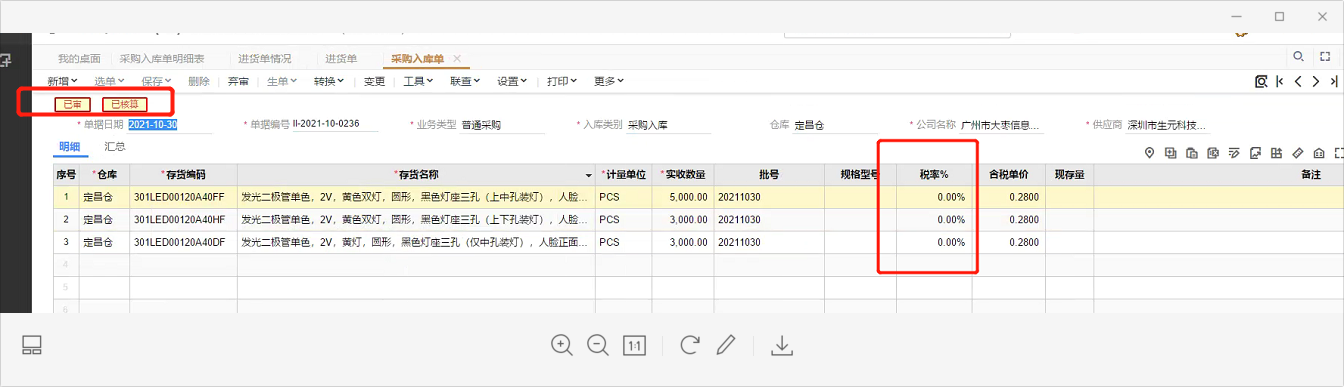This screenshot has width=1344, height=387.
Task: Click the copy-row icon next to the pin
Action: 1171,153
